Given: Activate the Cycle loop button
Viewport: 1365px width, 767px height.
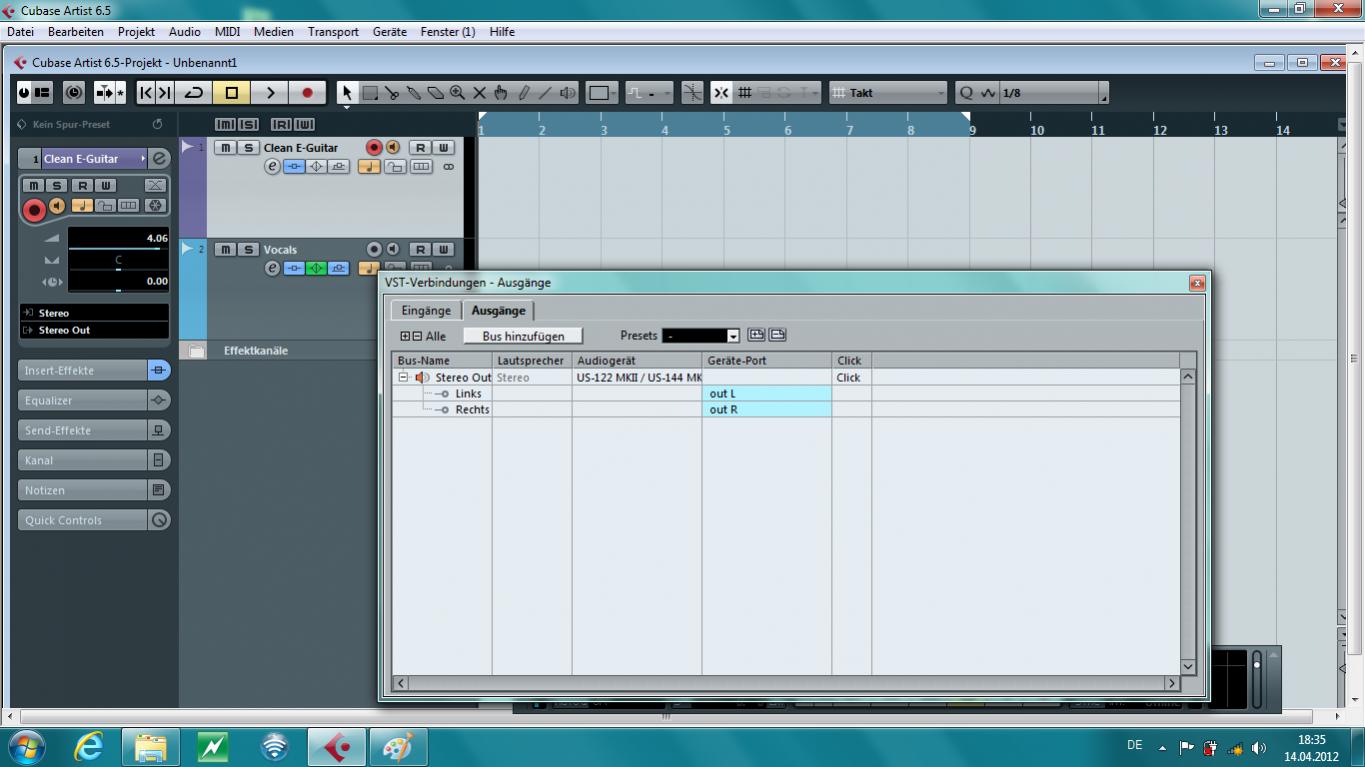Looking at the screenshot, I should coord(194,93).
